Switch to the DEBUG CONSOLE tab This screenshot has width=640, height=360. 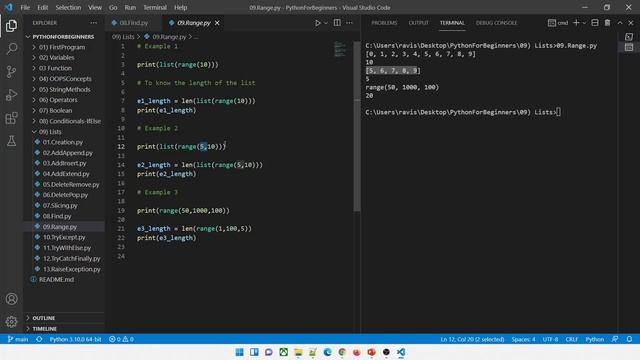496,23
